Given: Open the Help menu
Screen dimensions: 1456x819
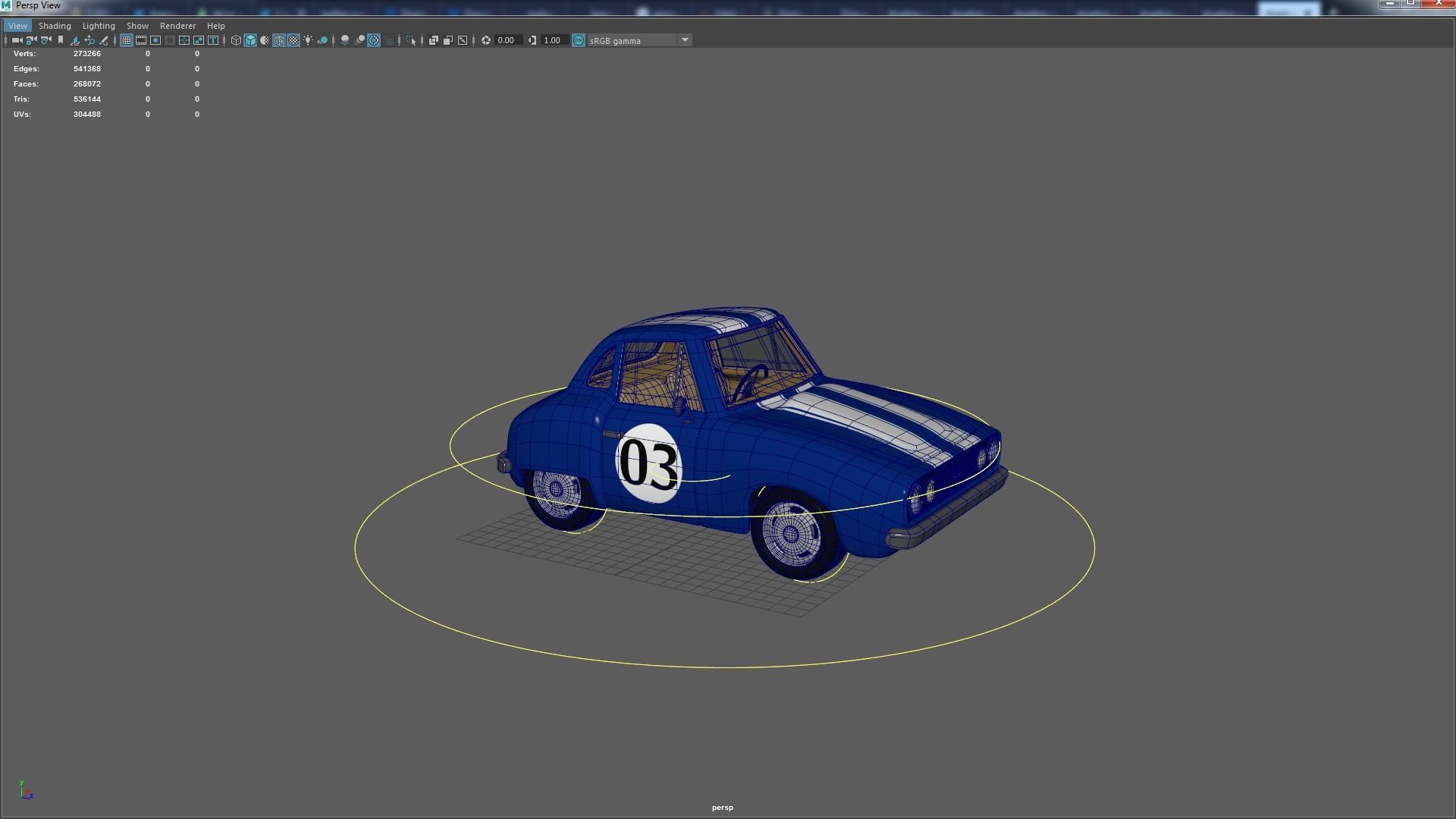Looking at the screenshot, I should (x=216, y=26).
